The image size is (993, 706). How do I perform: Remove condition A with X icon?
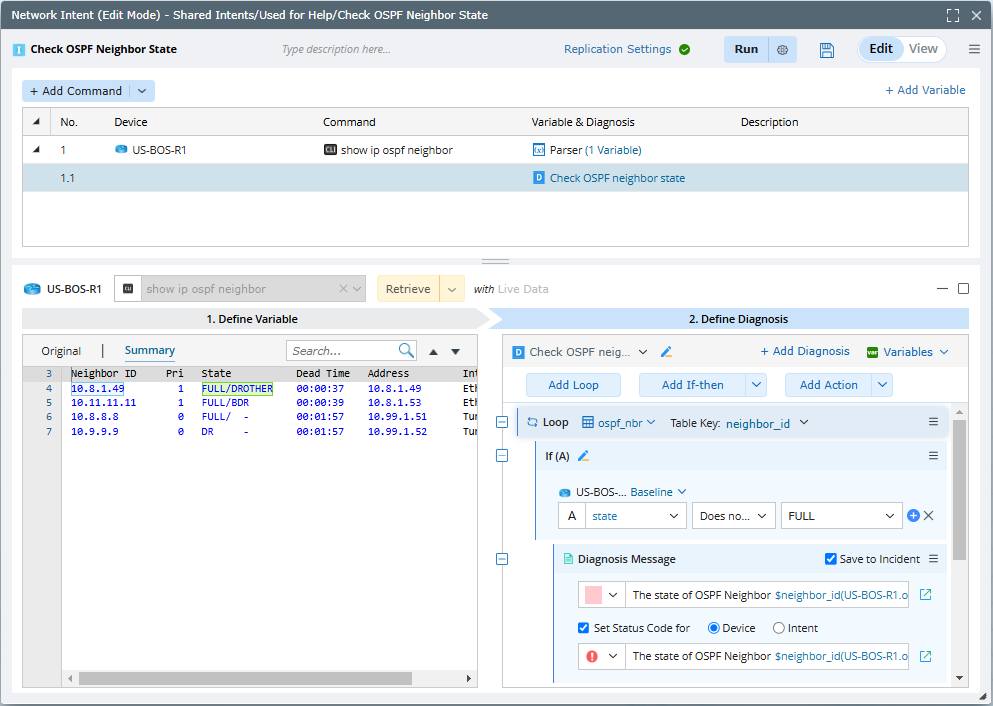pos(929,516)
